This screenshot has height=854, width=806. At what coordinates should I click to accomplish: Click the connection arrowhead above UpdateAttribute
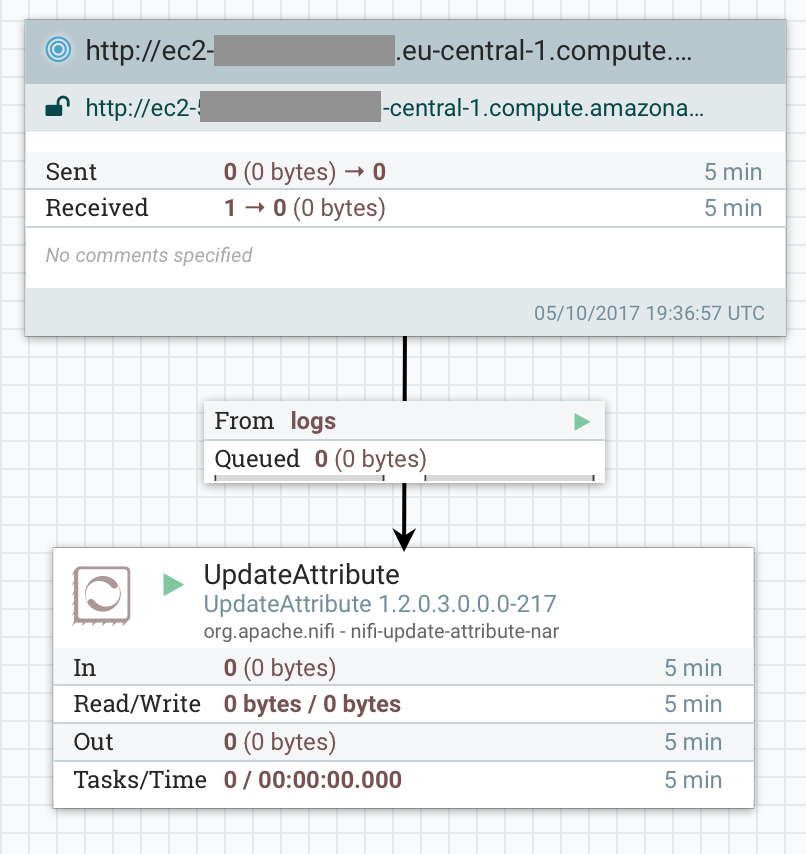coord(404,537)
